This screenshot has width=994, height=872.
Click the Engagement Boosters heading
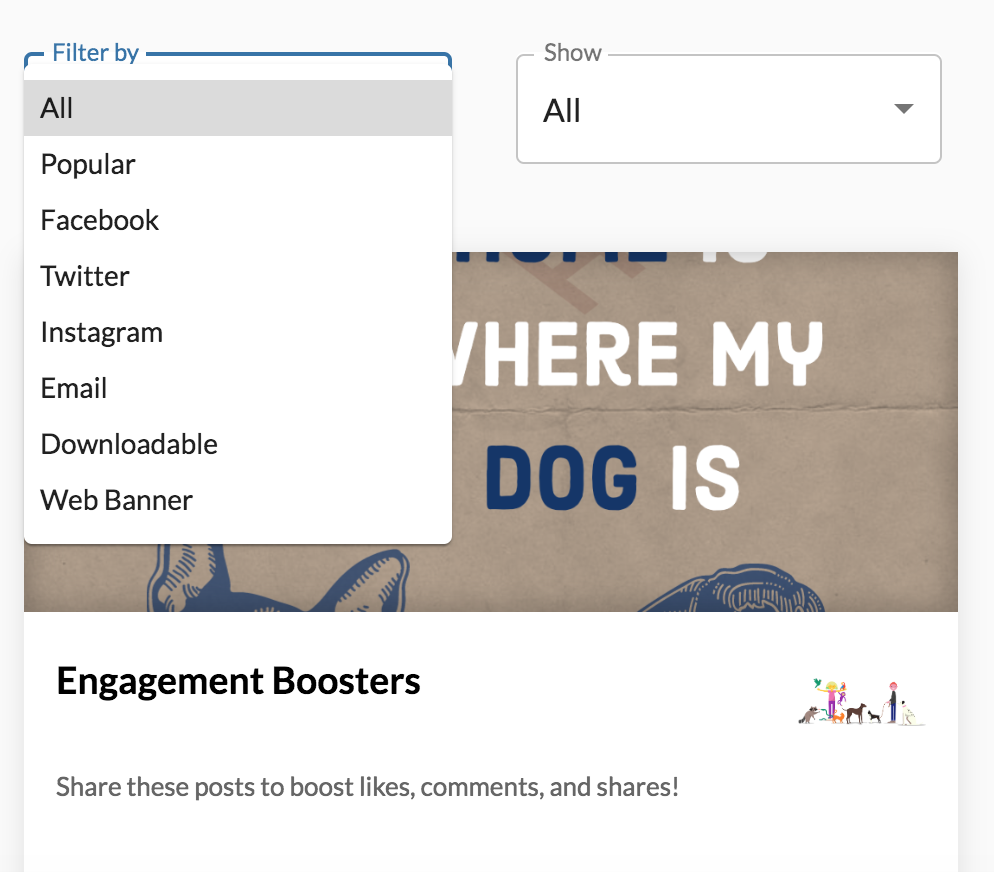238,681
